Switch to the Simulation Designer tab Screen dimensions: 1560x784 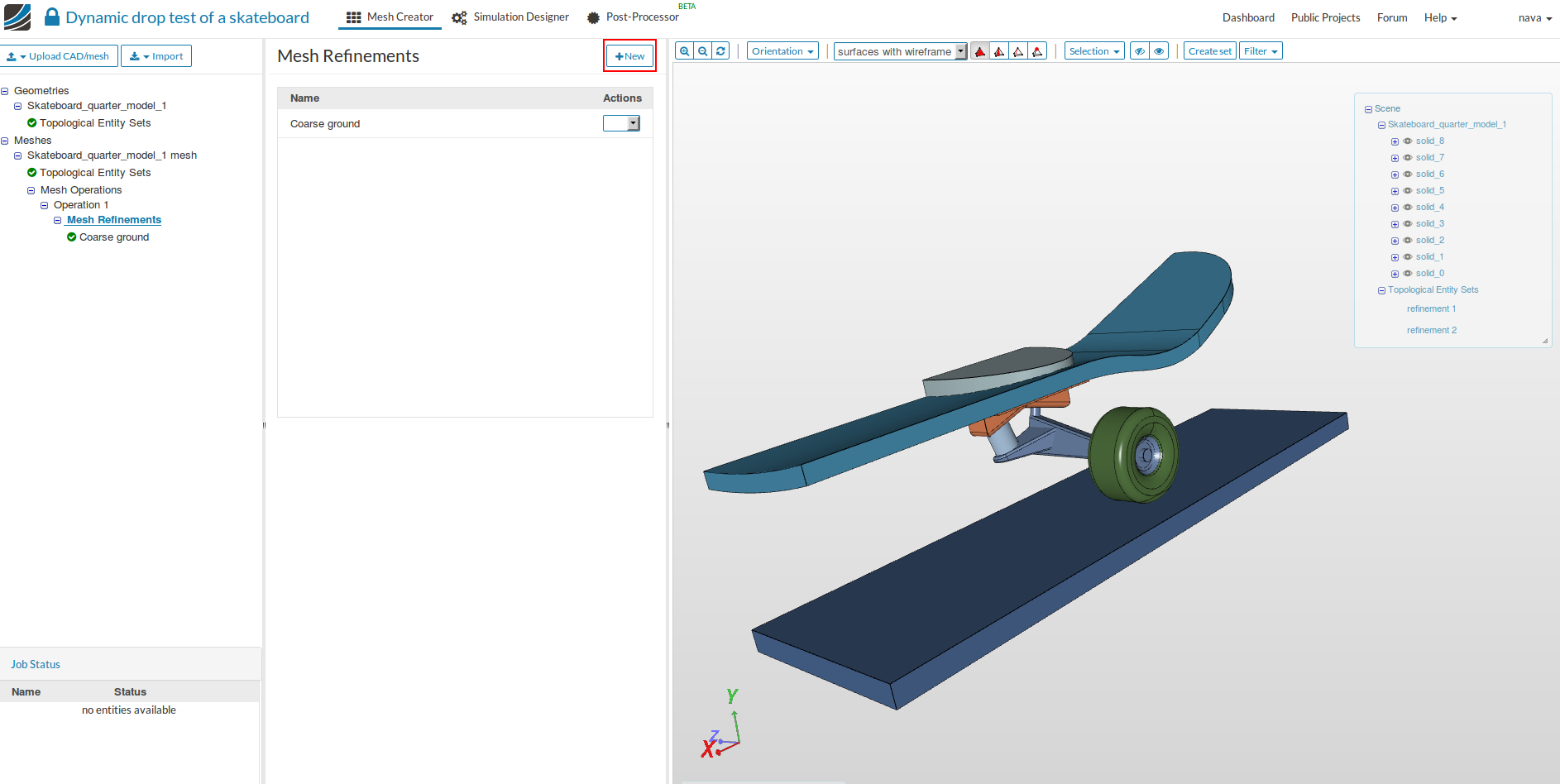click(510, 17)
